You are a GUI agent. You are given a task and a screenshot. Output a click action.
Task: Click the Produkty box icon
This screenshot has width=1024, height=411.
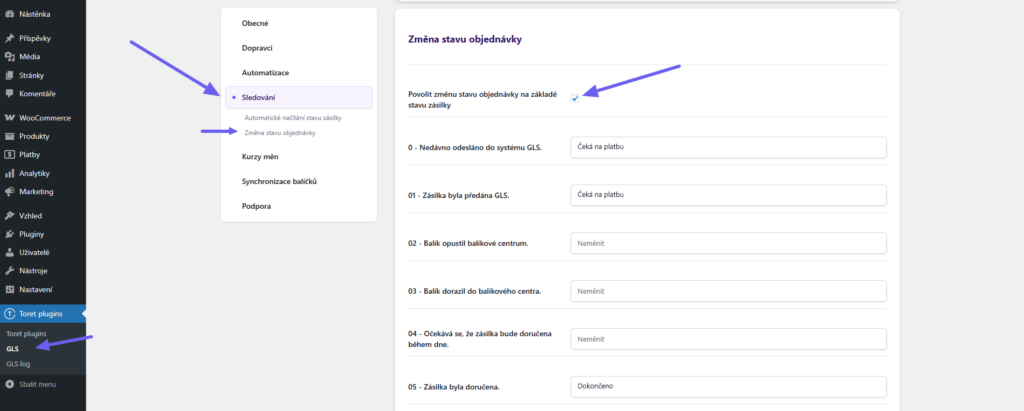pos(9,137)
